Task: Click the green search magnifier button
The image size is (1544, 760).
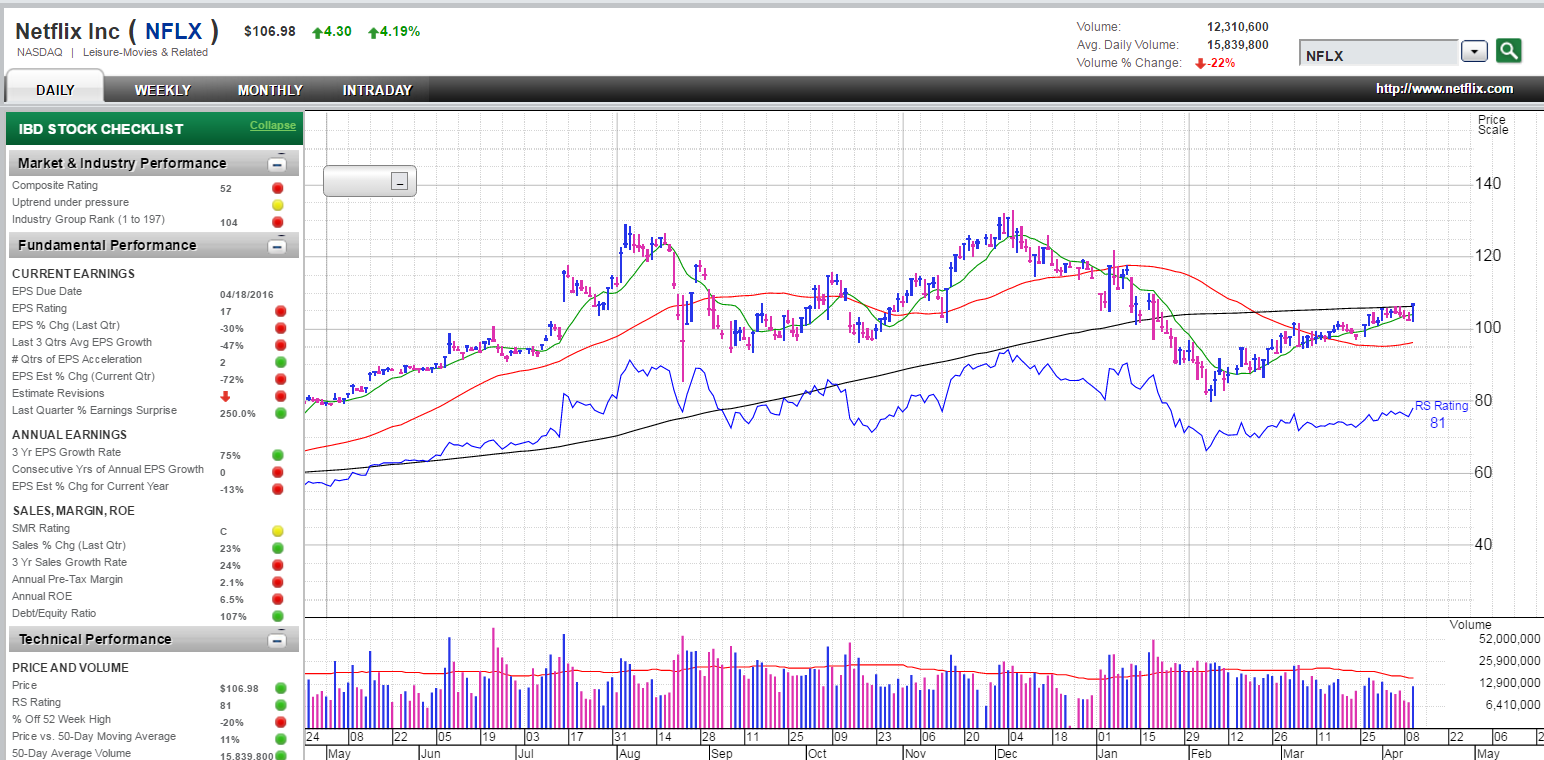Action: (1509, 51)
